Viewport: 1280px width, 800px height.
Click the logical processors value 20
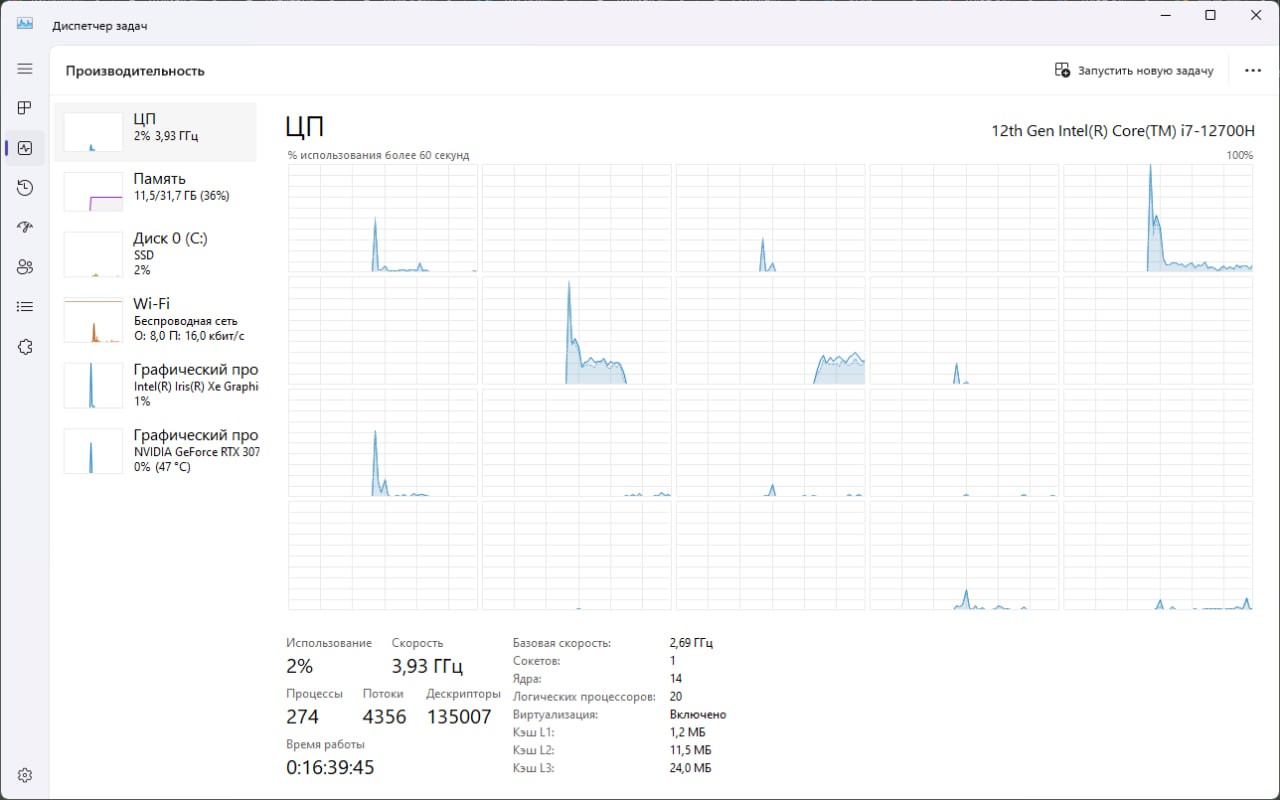676,696
